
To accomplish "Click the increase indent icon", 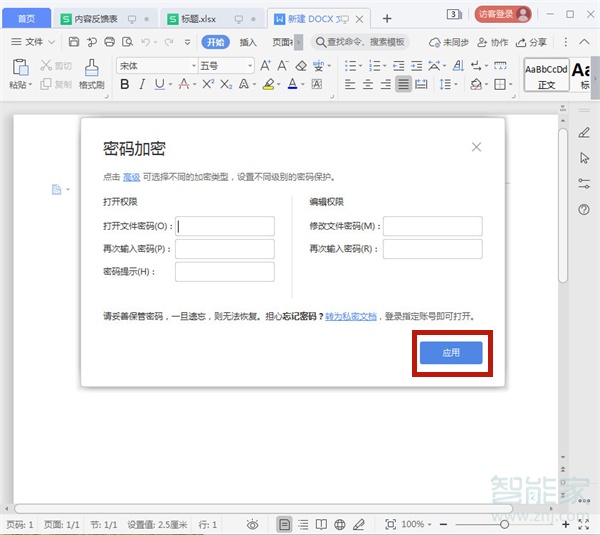I will pyautogui.click(x=416, y=66).
